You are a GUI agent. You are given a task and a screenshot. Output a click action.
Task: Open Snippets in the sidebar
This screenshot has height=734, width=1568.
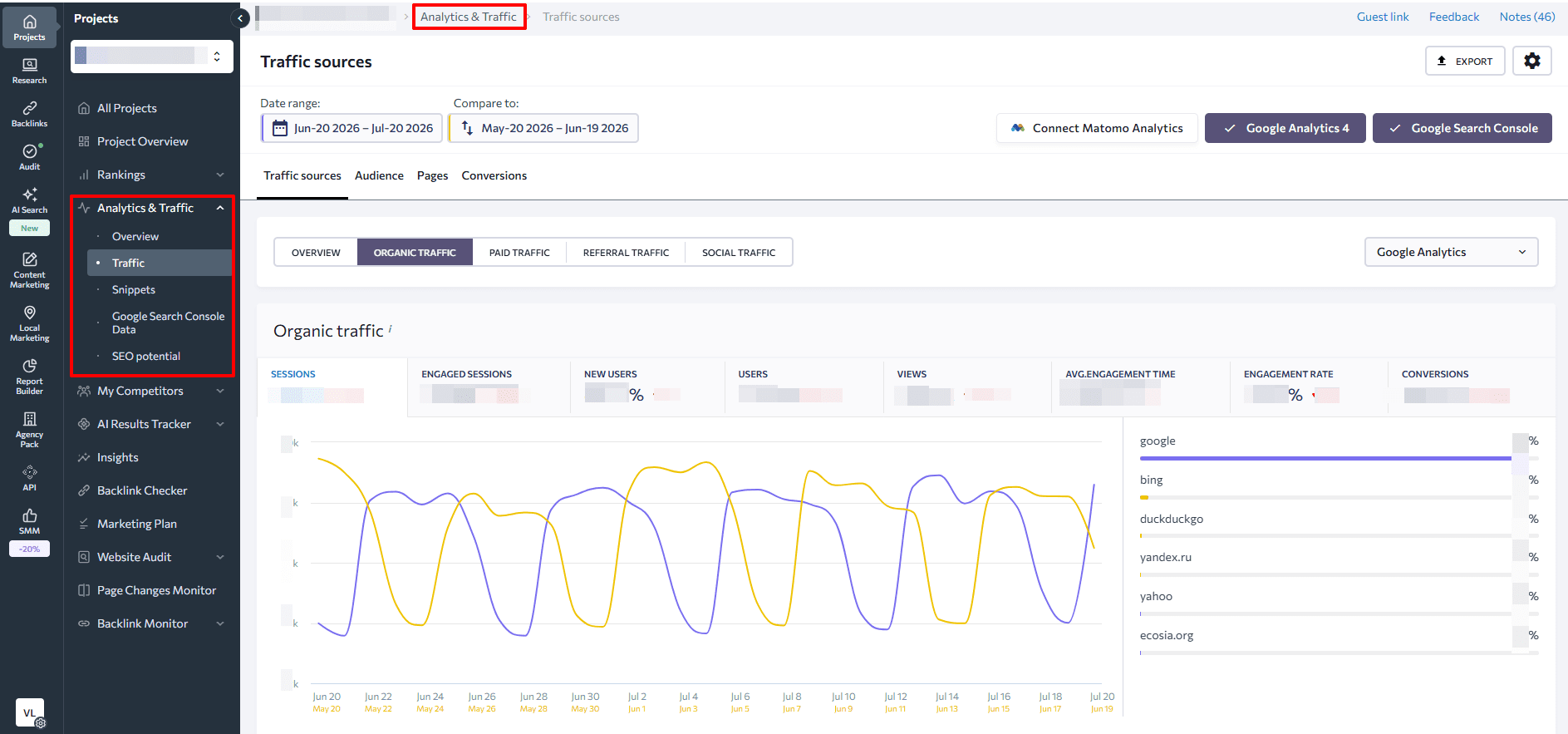134,289
